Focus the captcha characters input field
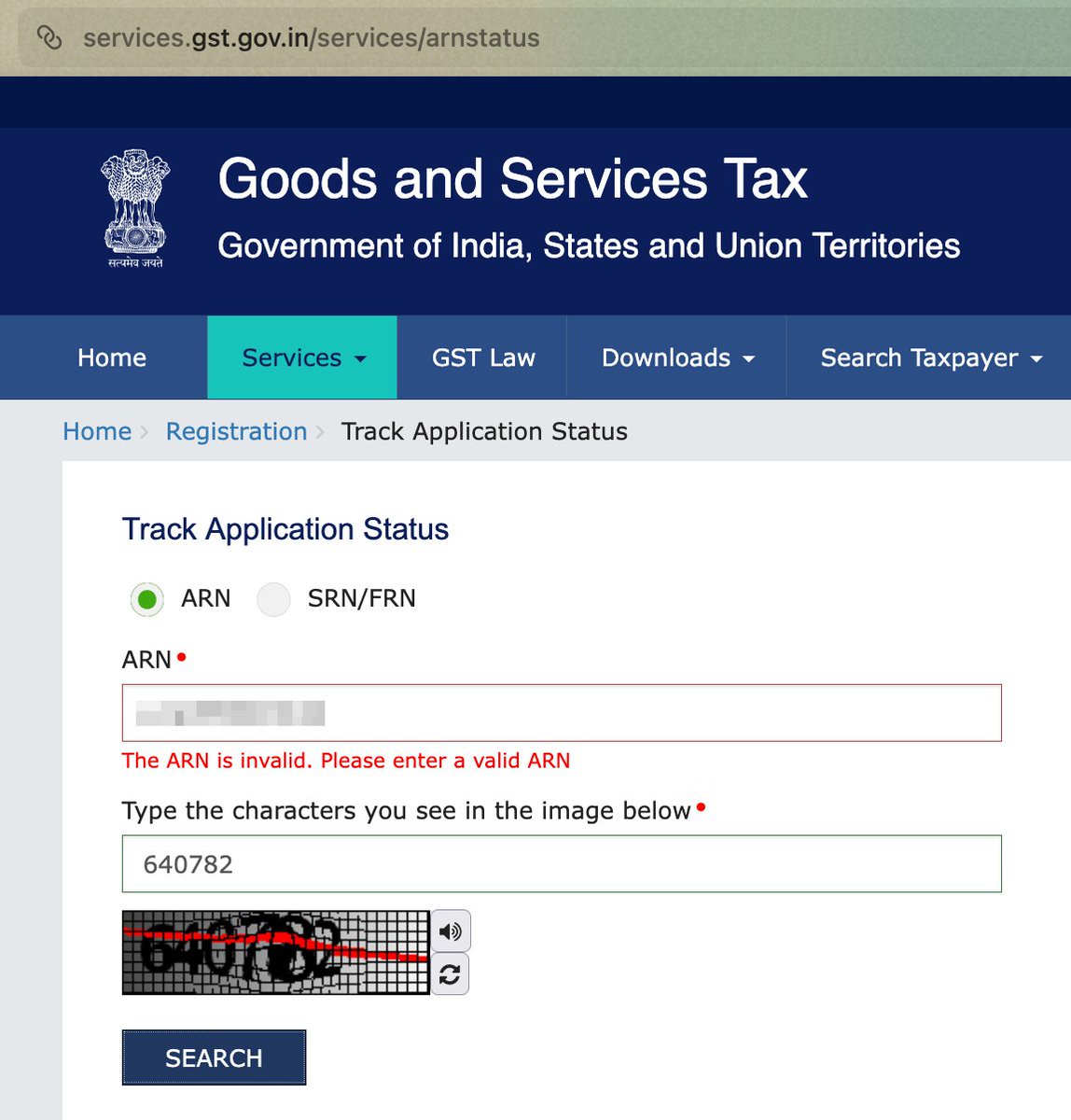 point(562,864)
